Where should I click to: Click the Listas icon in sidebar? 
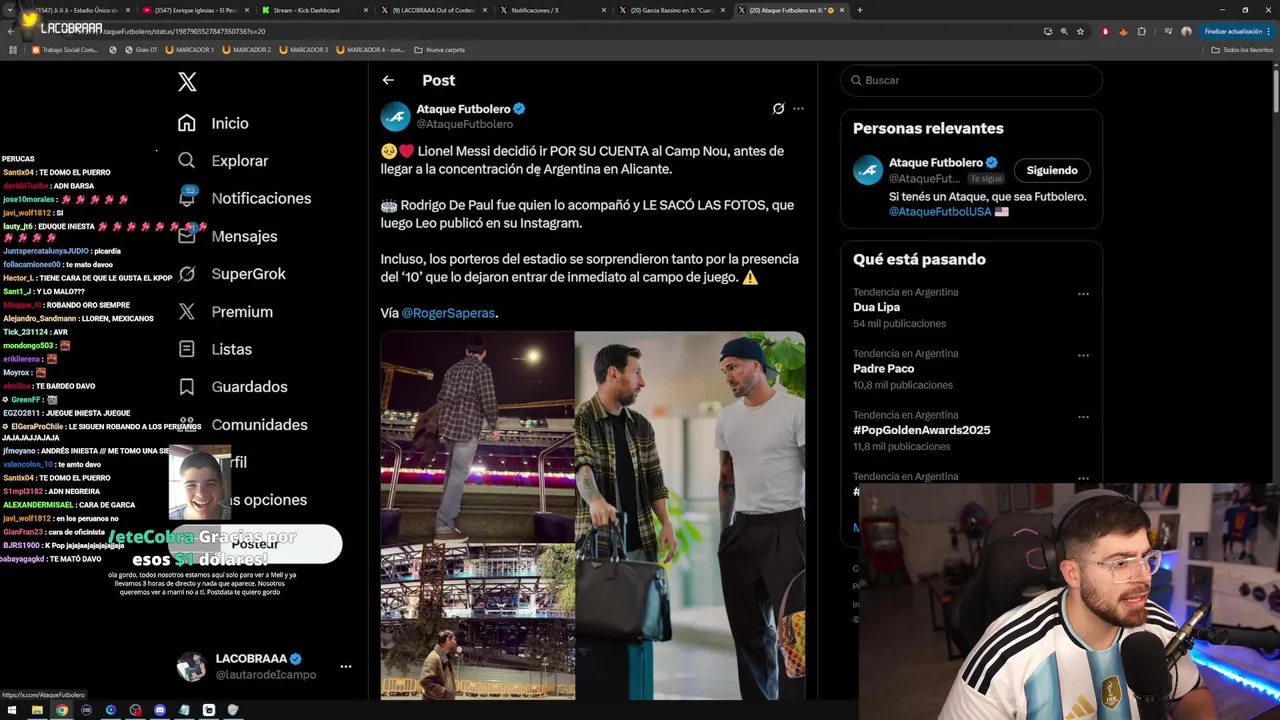point(187,349)
